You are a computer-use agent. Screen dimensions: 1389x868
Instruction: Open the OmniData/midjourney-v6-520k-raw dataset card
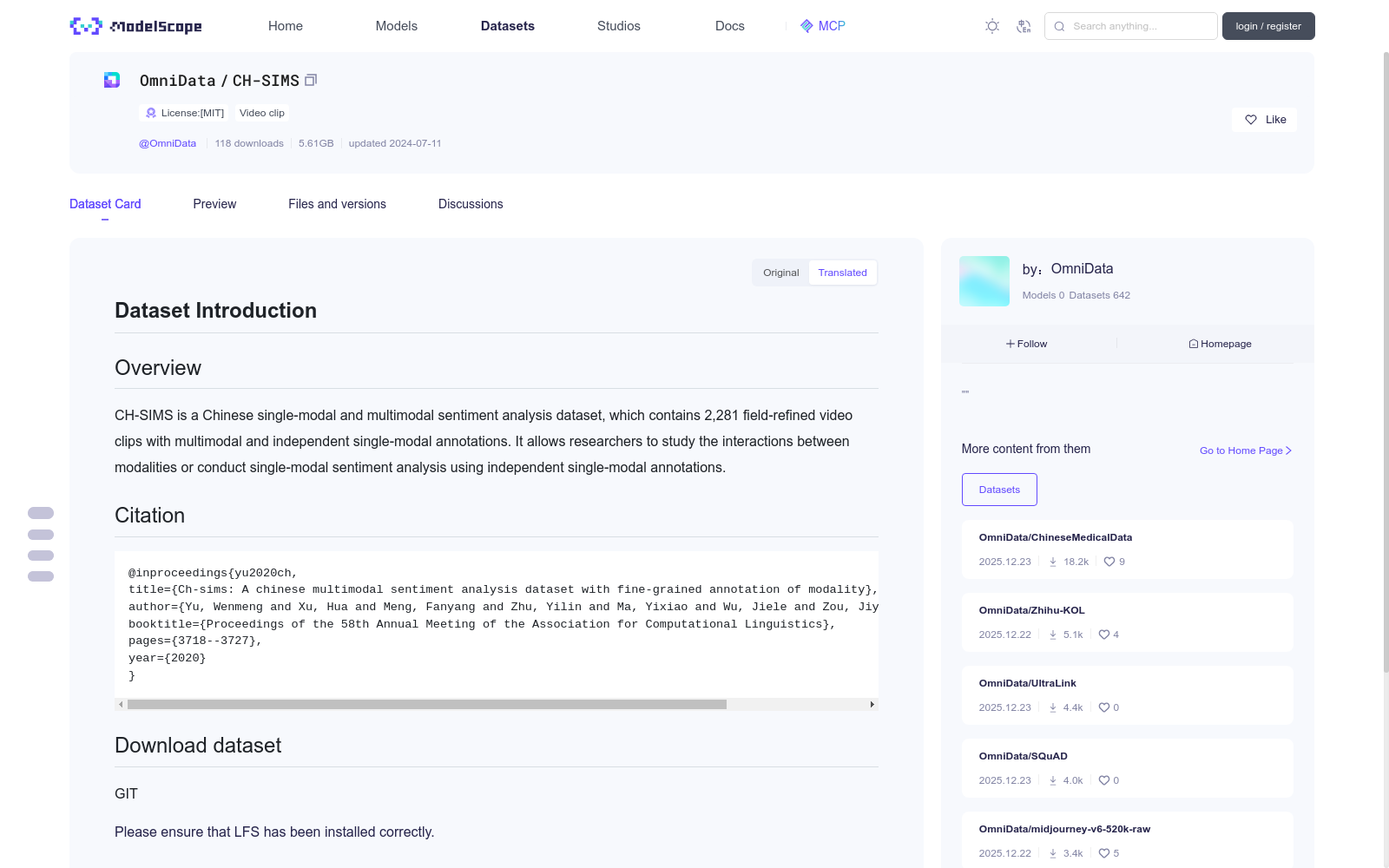point(1127,840)
